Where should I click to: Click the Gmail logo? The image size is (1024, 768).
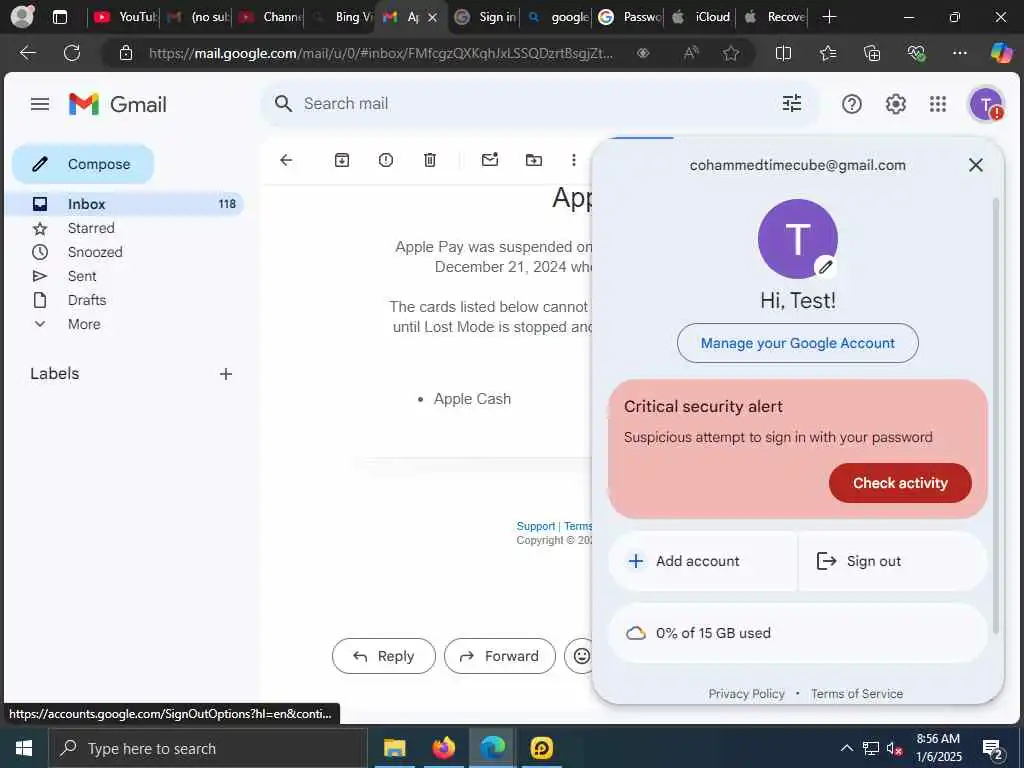[118, 104]
